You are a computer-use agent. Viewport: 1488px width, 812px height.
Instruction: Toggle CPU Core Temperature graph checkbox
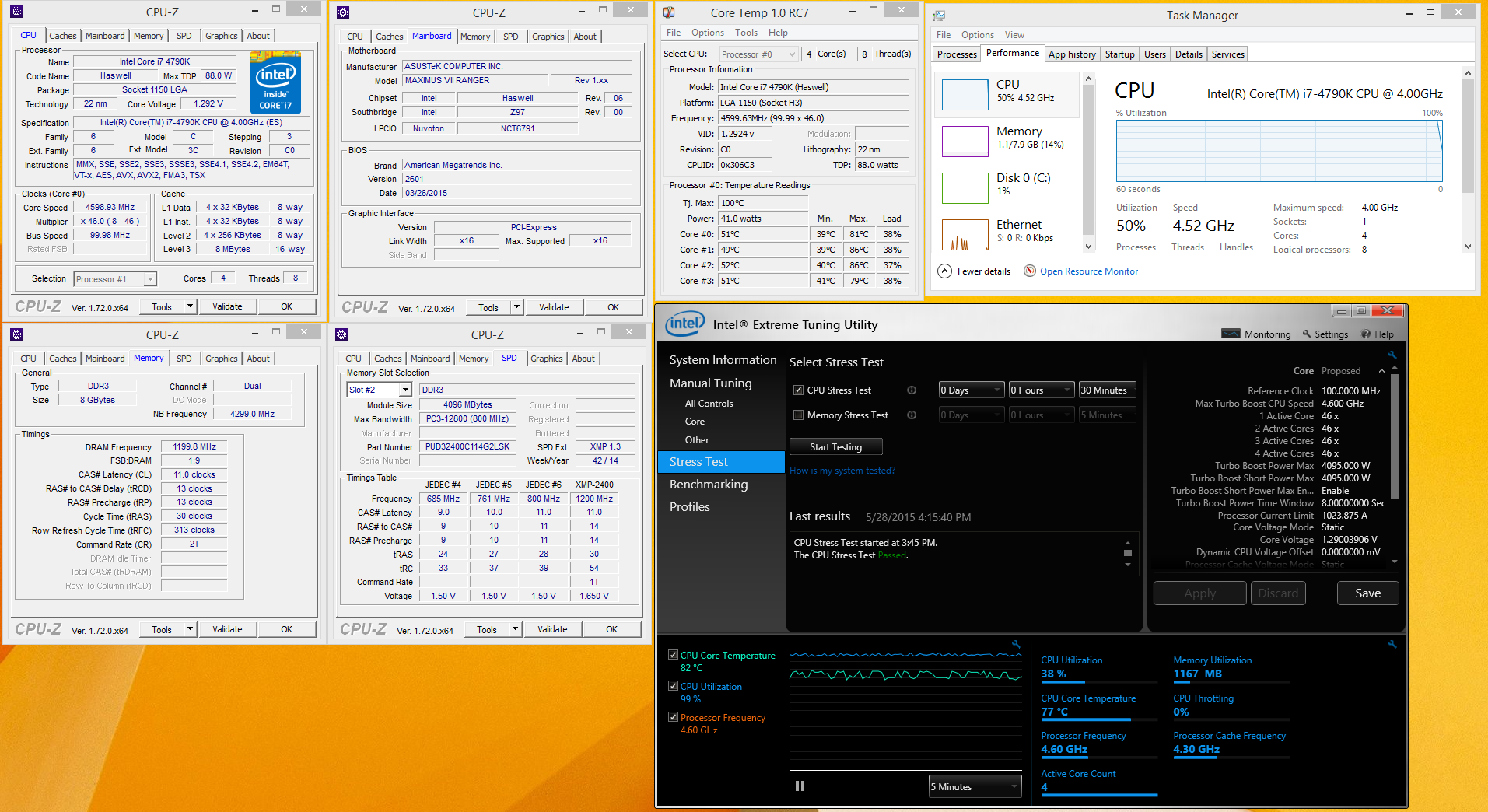(x=673, y=655)
